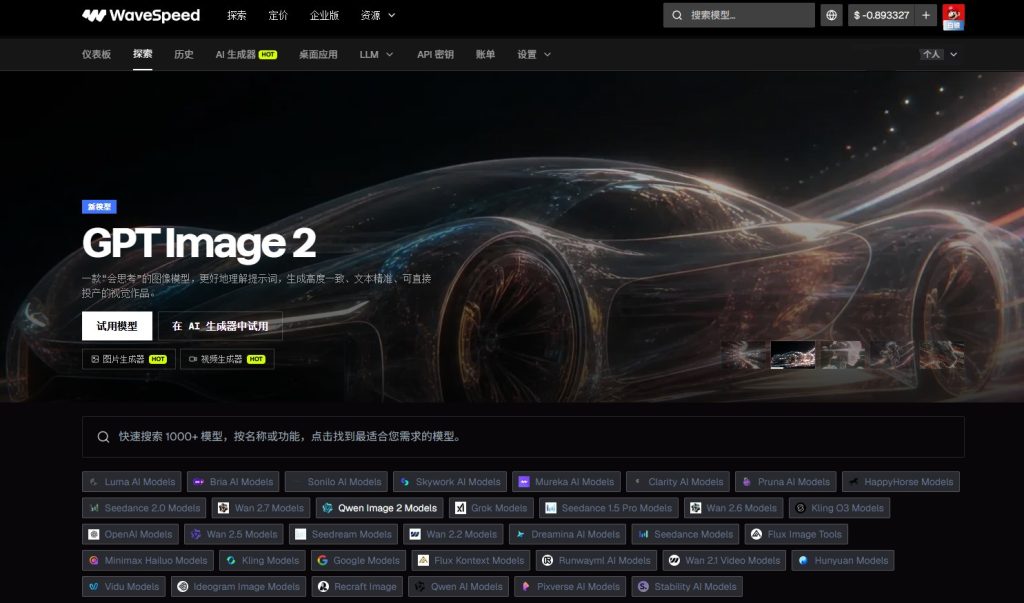Switch to the 仪表板 tab
Viewport: 1024px width, 603px height.
click(96, 54)
